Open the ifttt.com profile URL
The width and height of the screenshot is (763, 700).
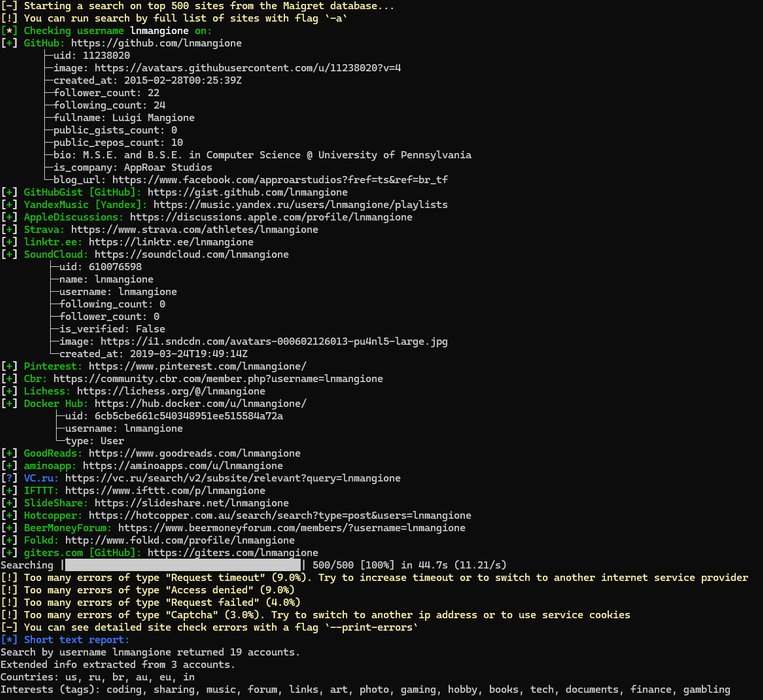pos(165,491)
